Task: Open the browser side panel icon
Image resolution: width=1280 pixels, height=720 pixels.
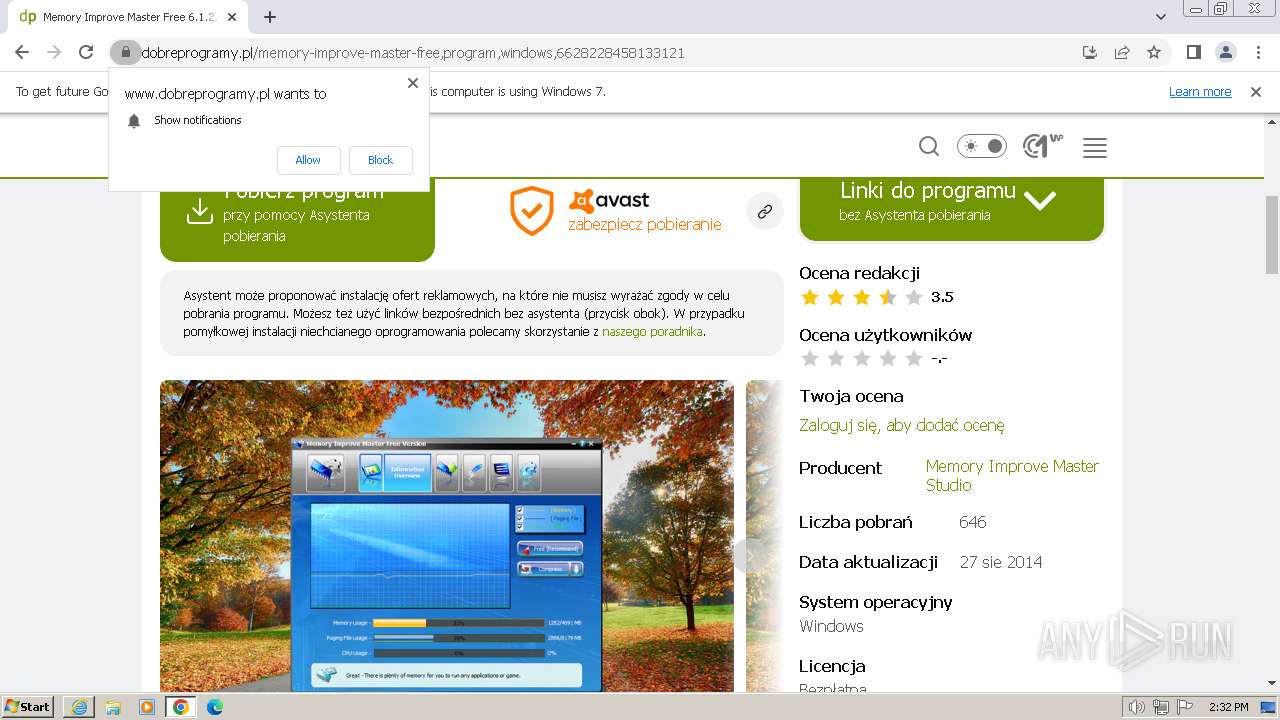Action: [1193, 52]
